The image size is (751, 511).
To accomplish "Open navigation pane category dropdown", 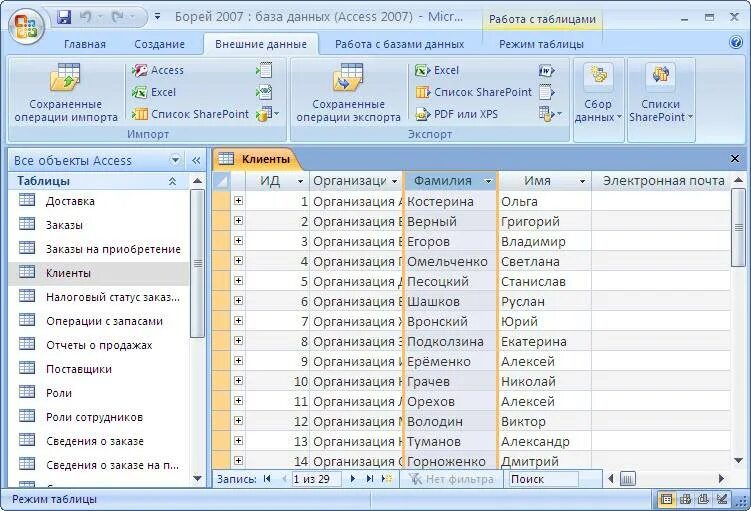I will tap(175, 160).
